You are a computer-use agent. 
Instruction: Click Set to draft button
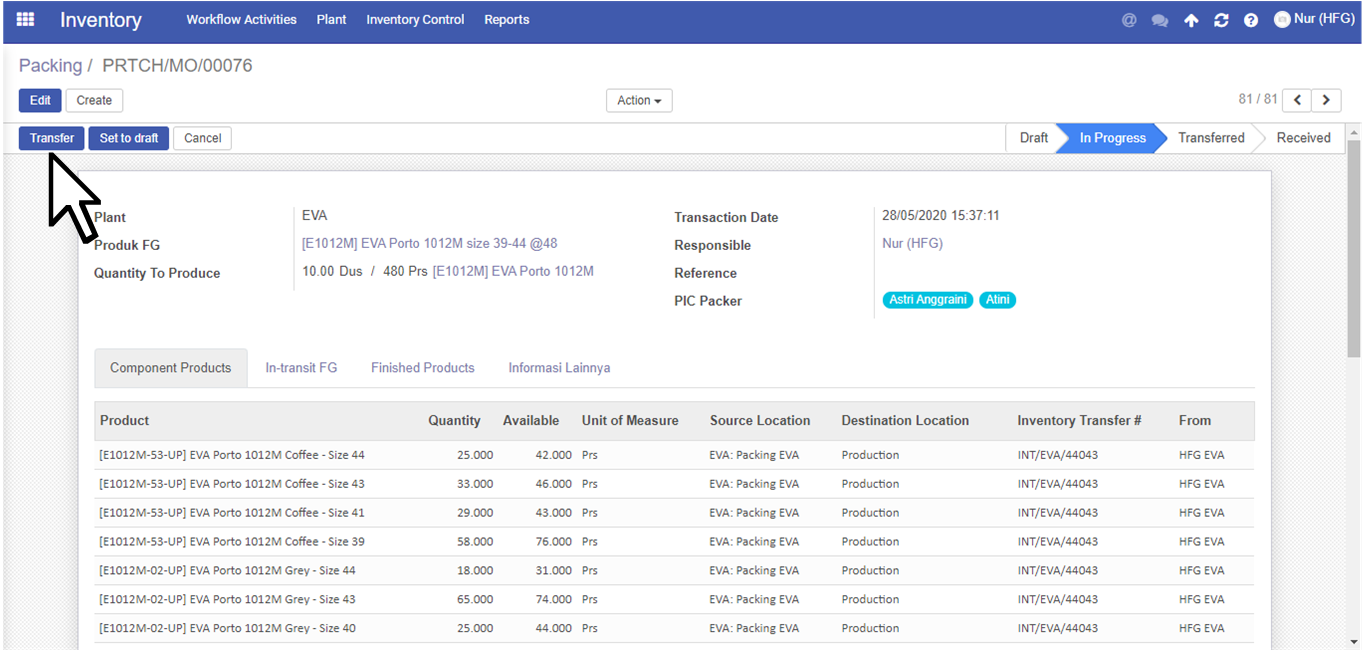(x=129, y=138)
